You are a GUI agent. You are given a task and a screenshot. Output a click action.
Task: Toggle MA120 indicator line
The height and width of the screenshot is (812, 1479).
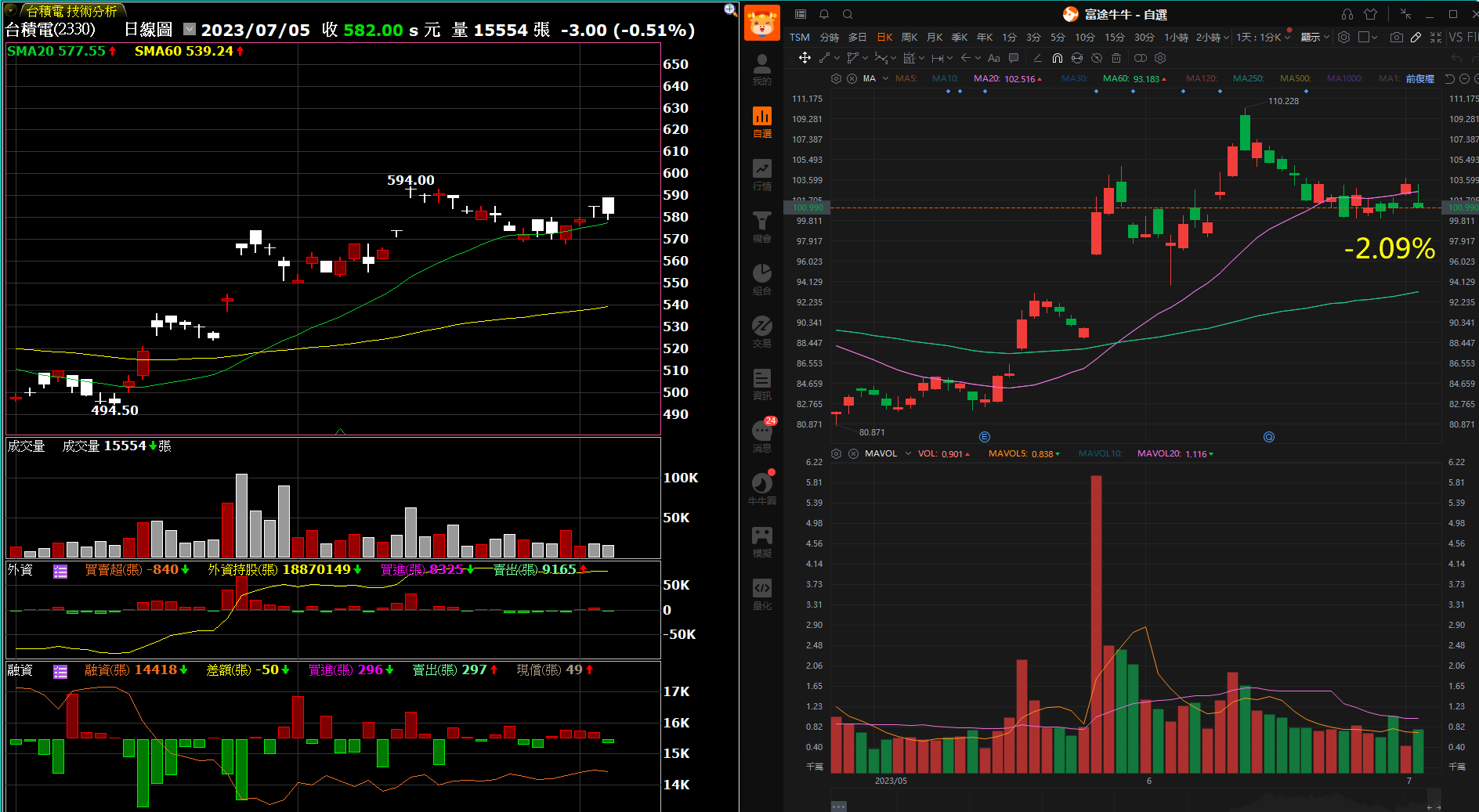tap(1202, 78)
